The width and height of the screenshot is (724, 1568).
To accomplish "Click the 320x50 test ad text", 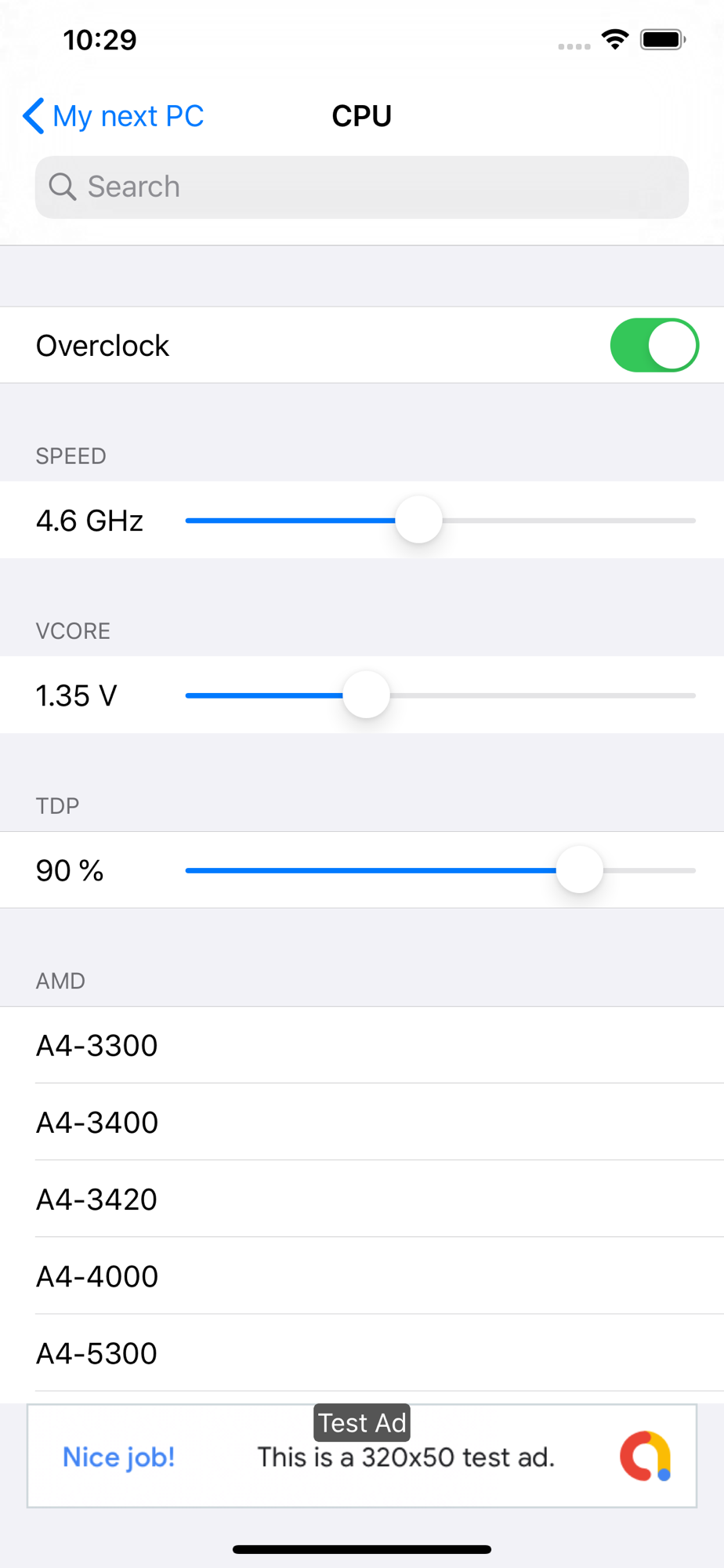I will (x=406, y=1457).
